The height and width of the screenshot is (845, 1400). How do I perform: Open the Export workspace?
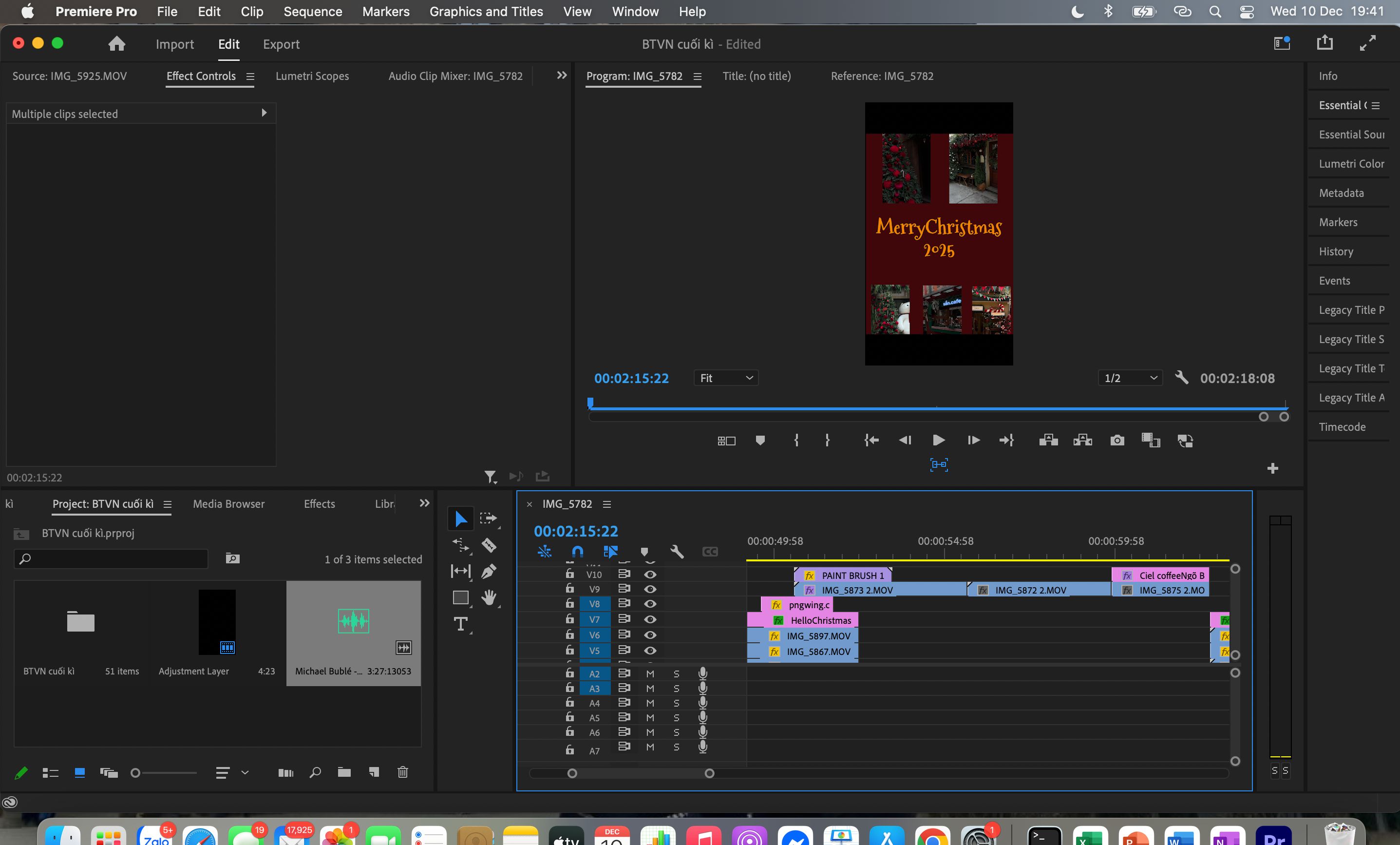coord(281,44)
